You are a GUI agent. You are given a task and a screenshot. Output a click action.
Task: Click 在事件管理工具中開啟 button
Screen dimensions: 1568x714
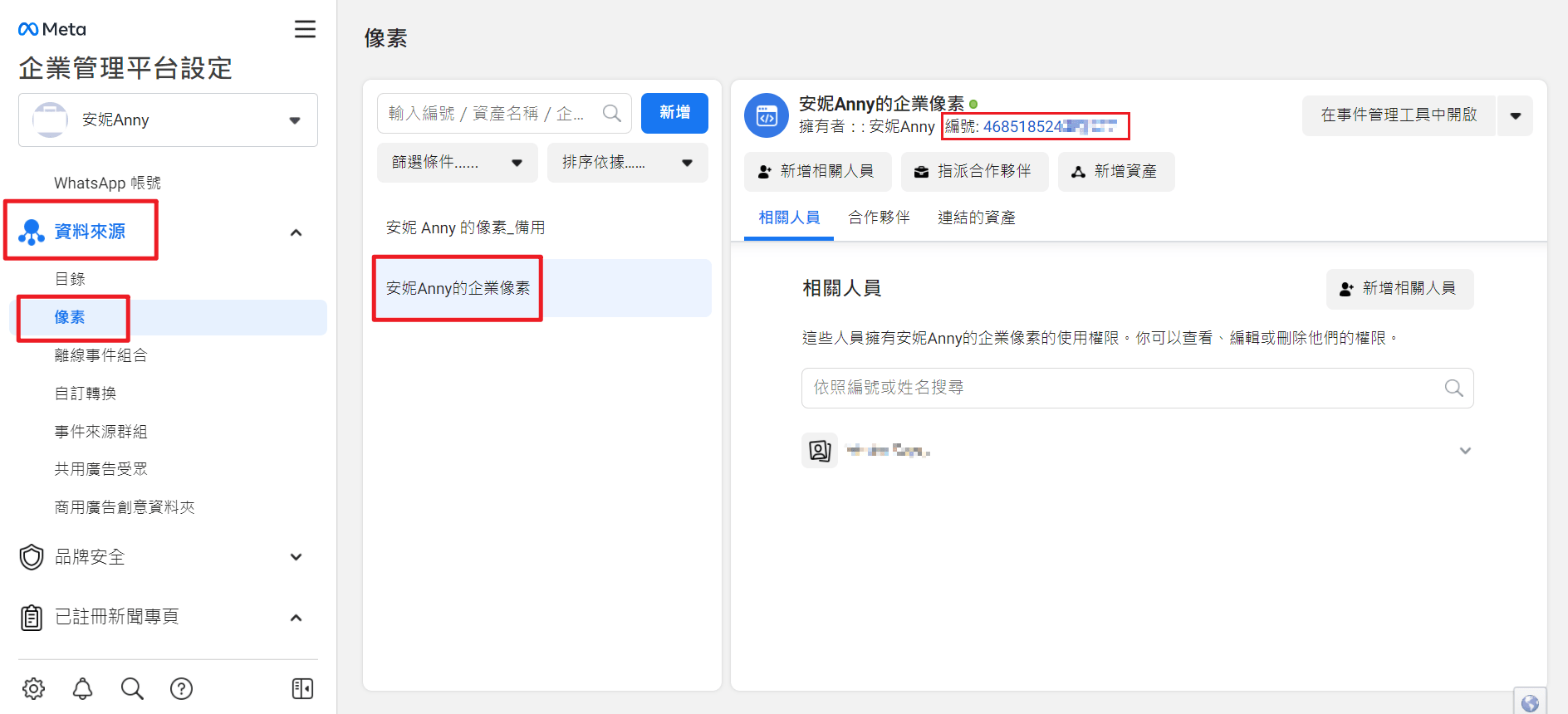[1399, 115]
